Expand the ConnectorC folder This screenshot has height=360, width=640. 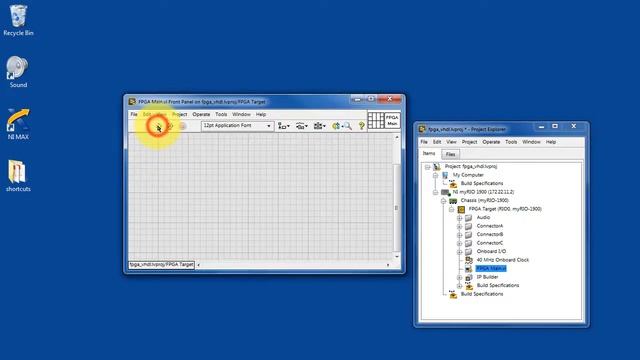pos(459,244)
